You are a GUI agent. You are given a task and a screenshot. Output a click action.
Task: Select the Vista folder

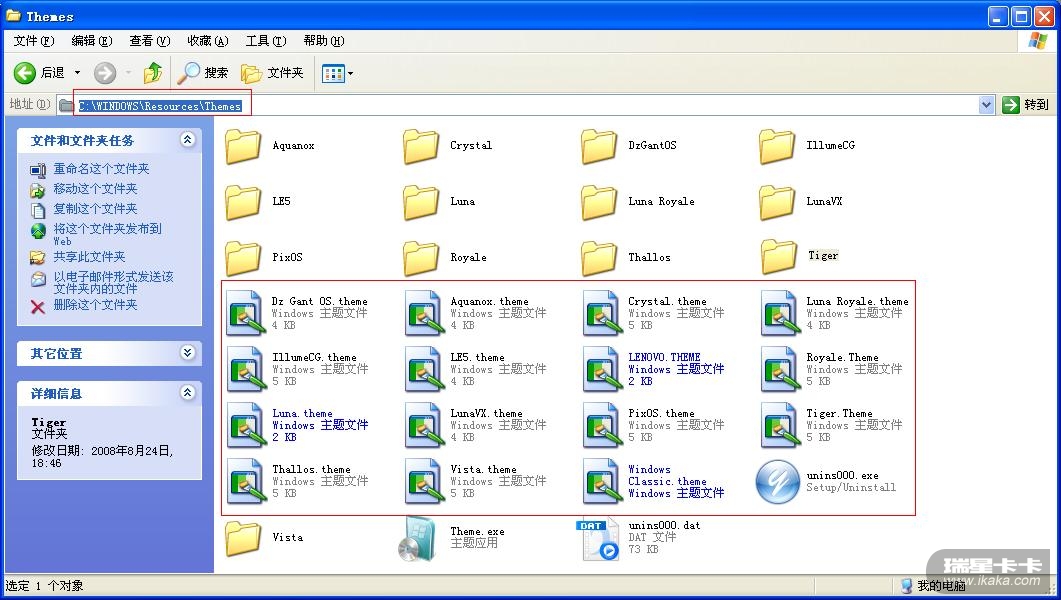[x=264, y=538]
